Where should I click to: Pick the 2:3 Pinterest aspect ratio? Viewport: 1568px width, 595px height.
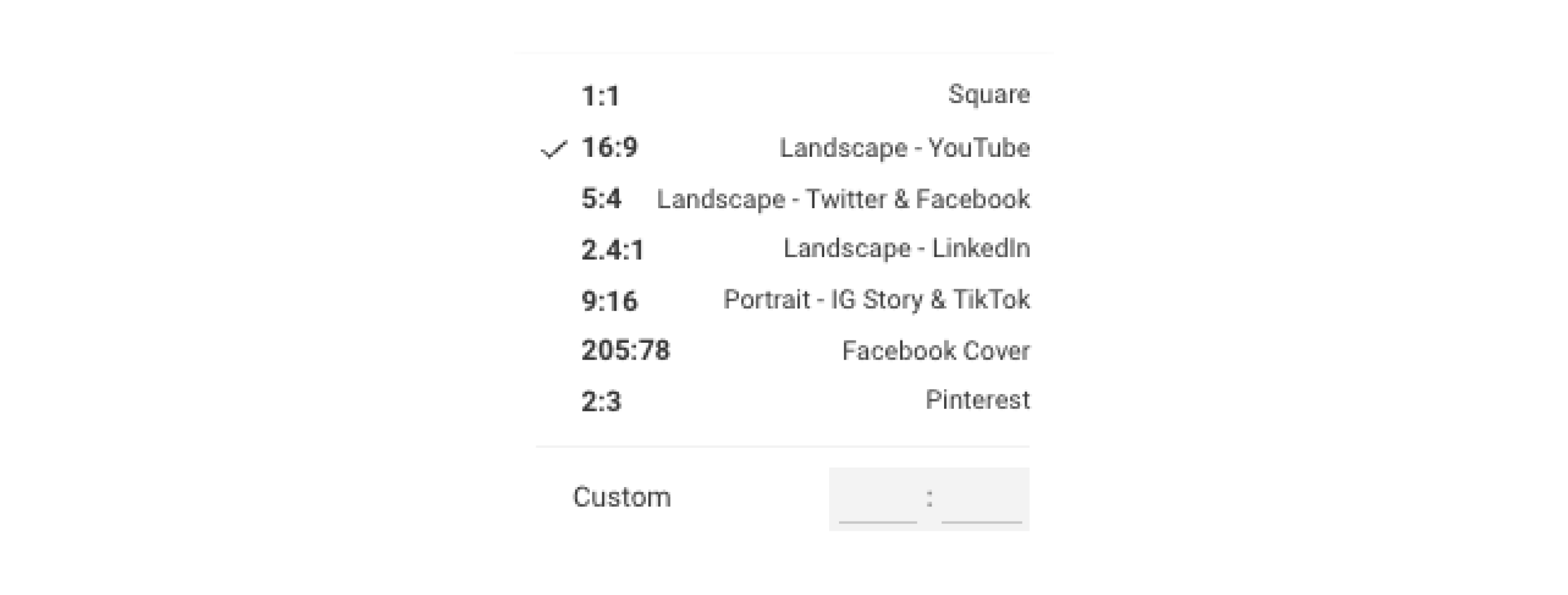(x=783, y=400)
